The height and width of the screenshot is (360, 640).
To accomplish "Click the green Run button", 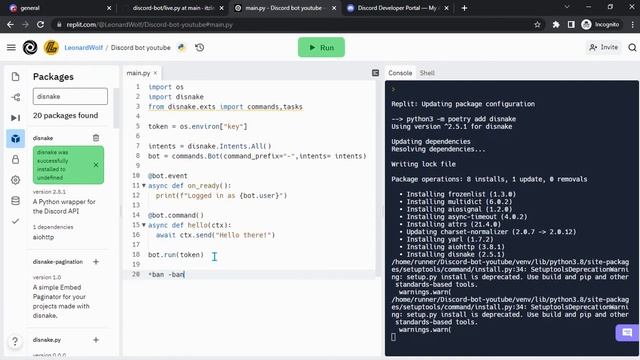I will click(321, 47).
